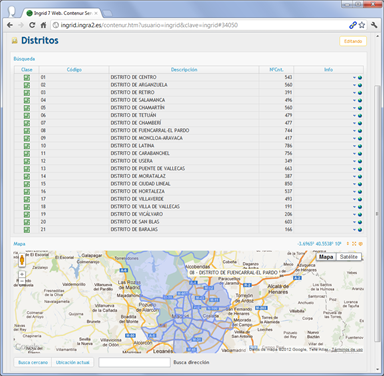Click the Editando button
This screenshot has height=376, width=384.
pos(353,41)
